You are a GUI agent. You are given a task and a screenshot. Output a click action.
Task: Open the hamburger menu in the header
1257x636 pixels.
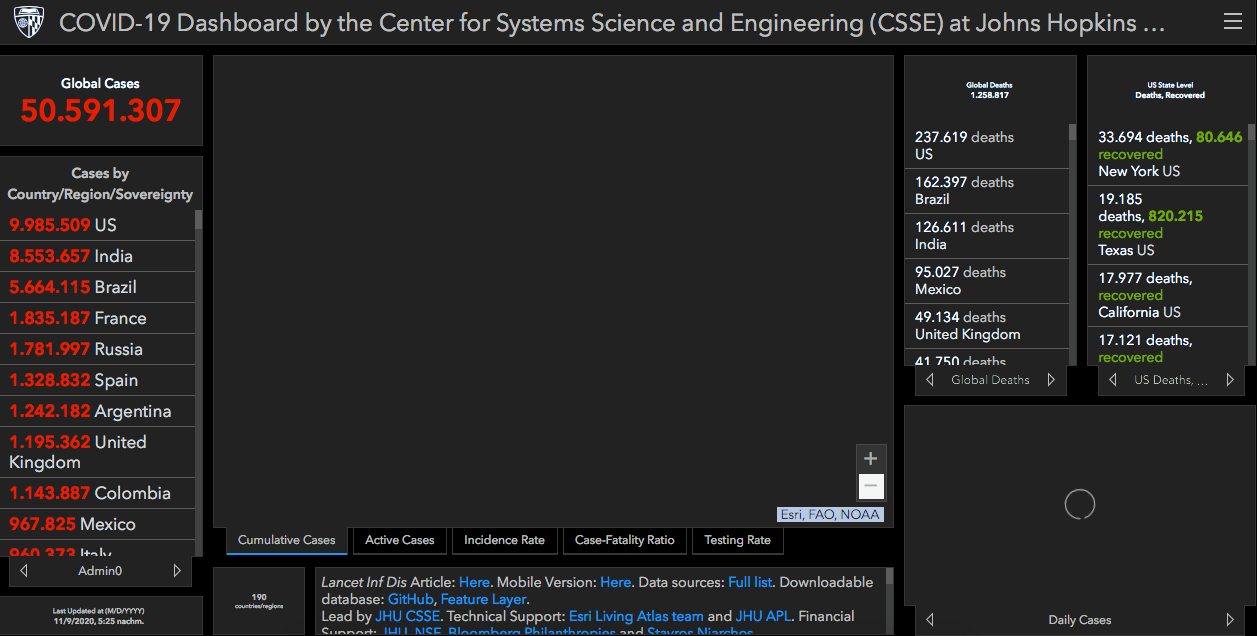1233,22
